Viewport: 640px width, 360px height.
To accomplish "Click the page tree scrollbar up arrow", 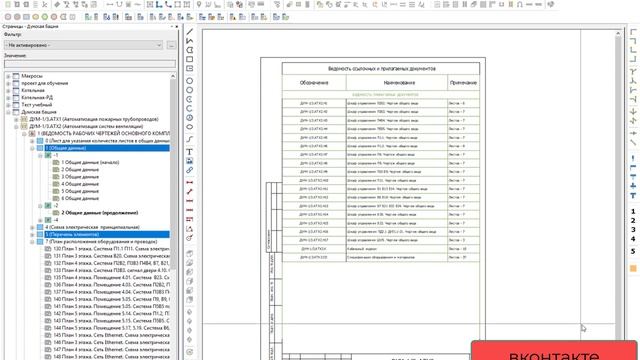I will coord(173,76).
